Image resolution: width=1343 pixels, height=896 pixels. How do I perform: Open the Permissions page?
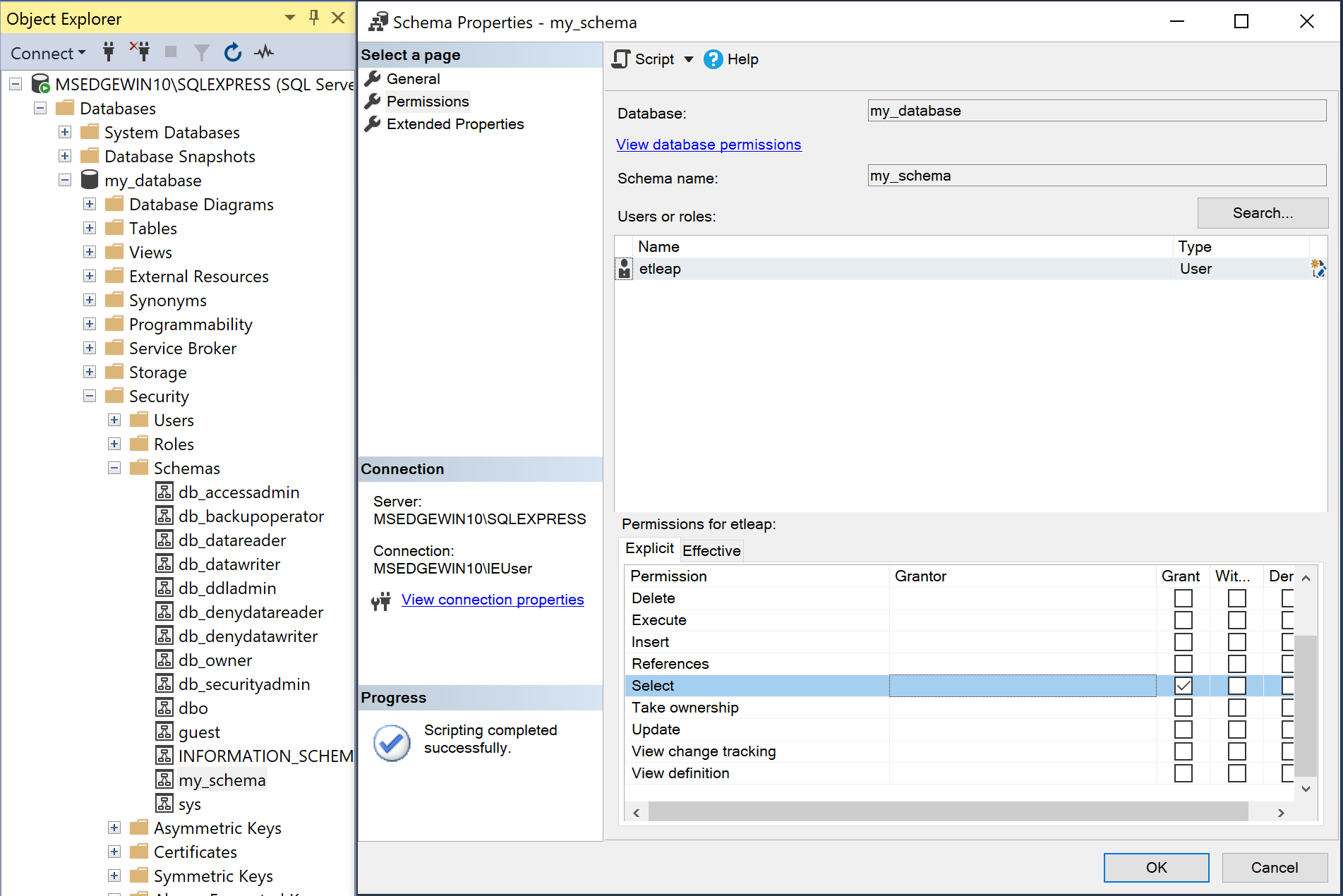coord(427,101)
